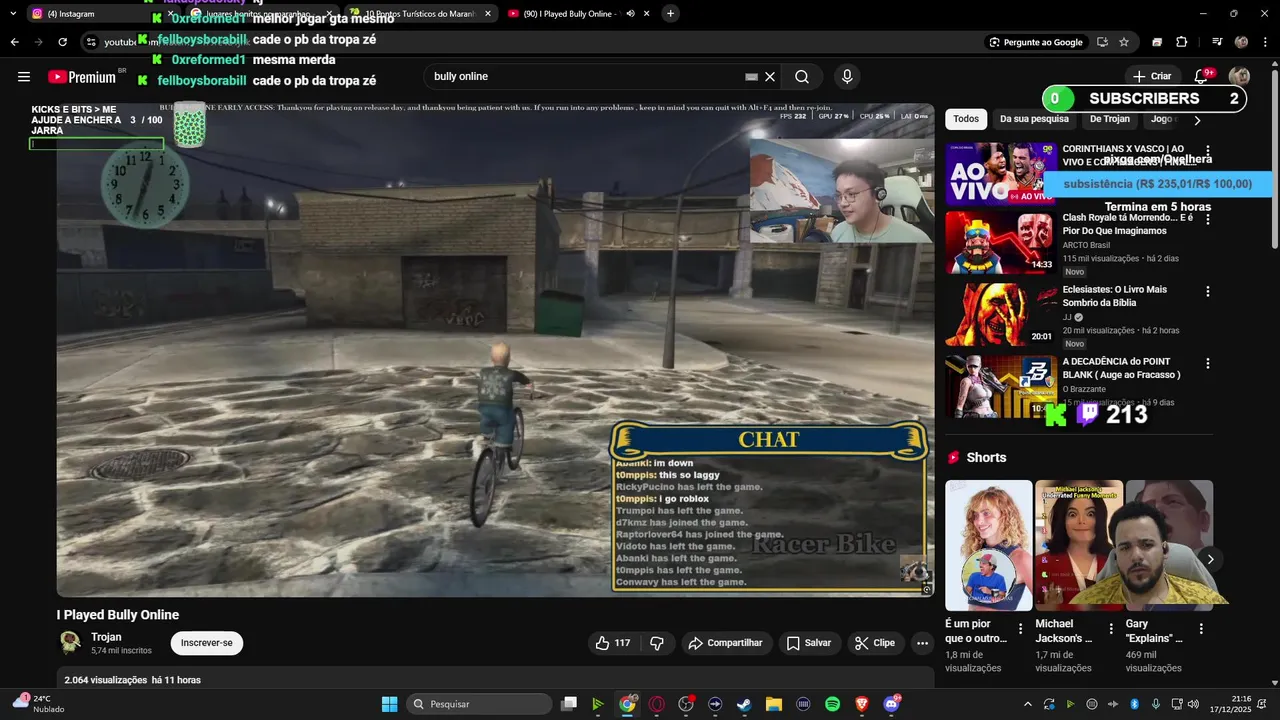This screenshot has width=1280, height=720.
Task: Open Clash Royale tá Morrendo thumbnail
Action: [1001, 242]
